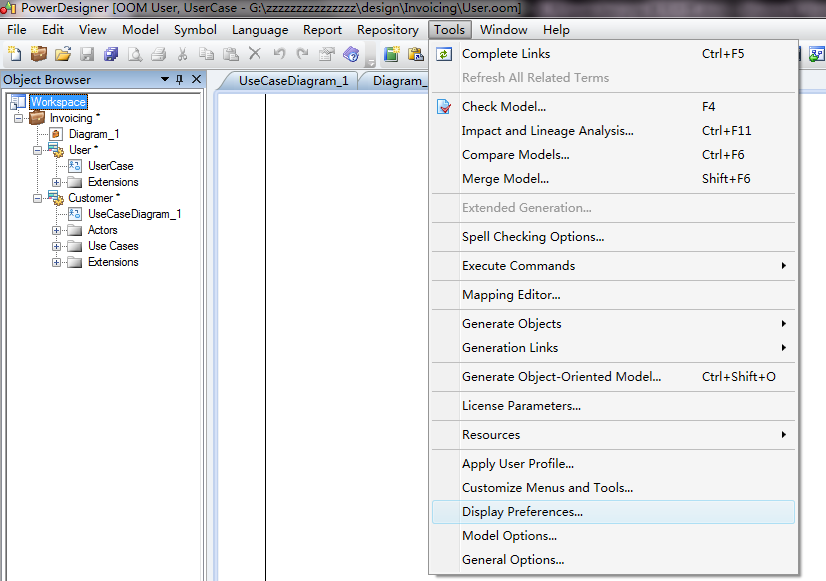Open the Generation Links submenu

click(613, 348)
